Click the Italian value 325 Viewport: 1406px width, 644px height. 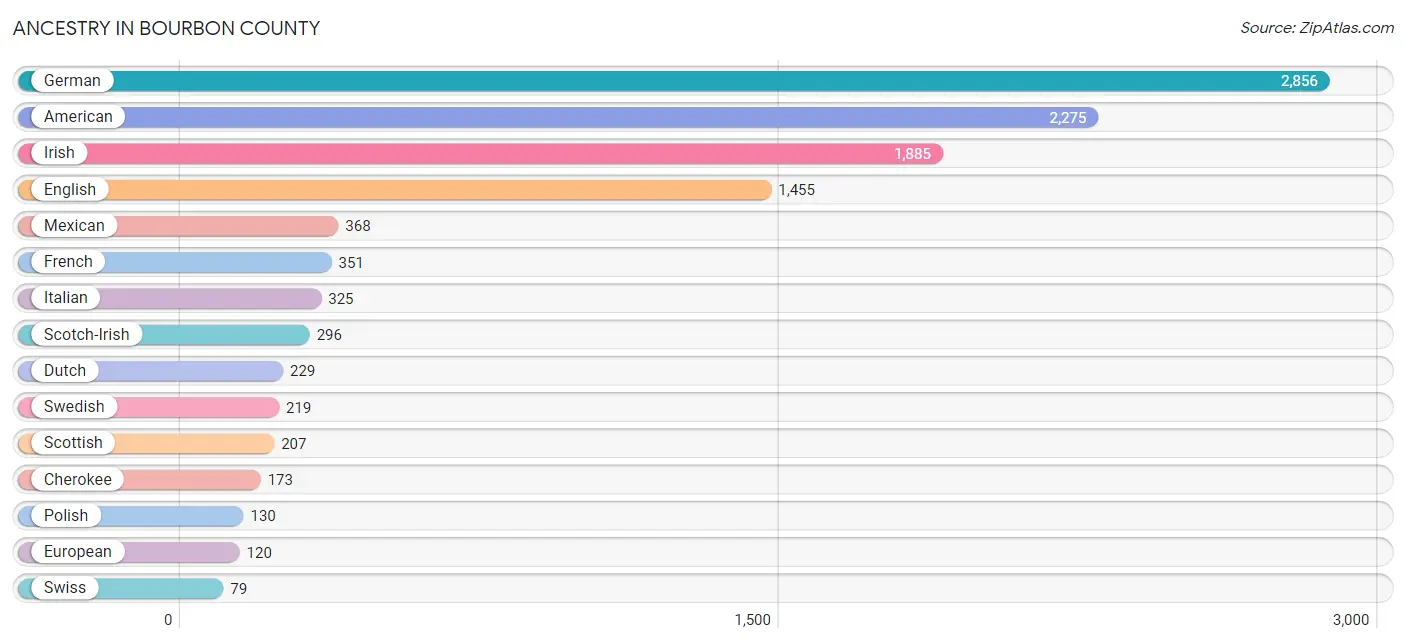[341, 298]
